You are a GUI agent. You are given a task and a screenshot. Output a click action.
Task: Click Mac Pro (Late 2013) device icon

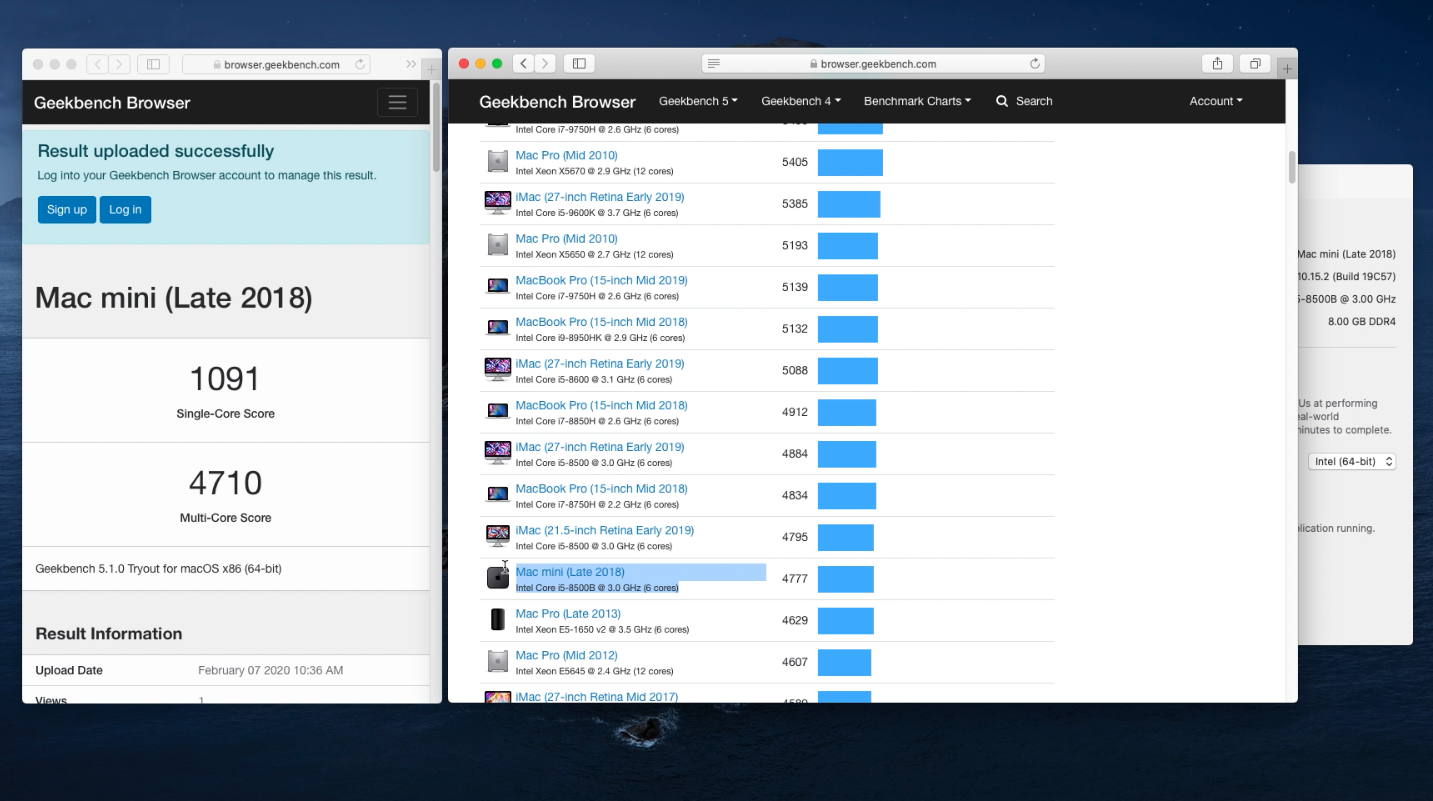tap(497, 619)
